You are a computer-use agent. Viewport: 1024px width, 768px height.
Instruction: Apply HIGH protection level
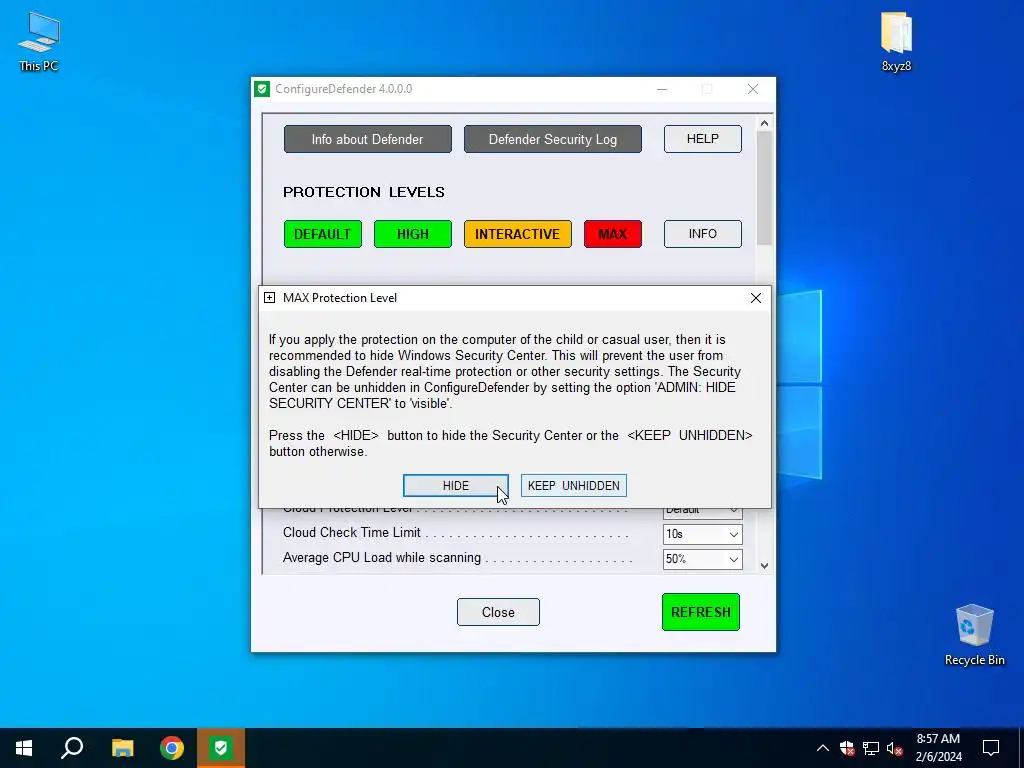point(413,234)
